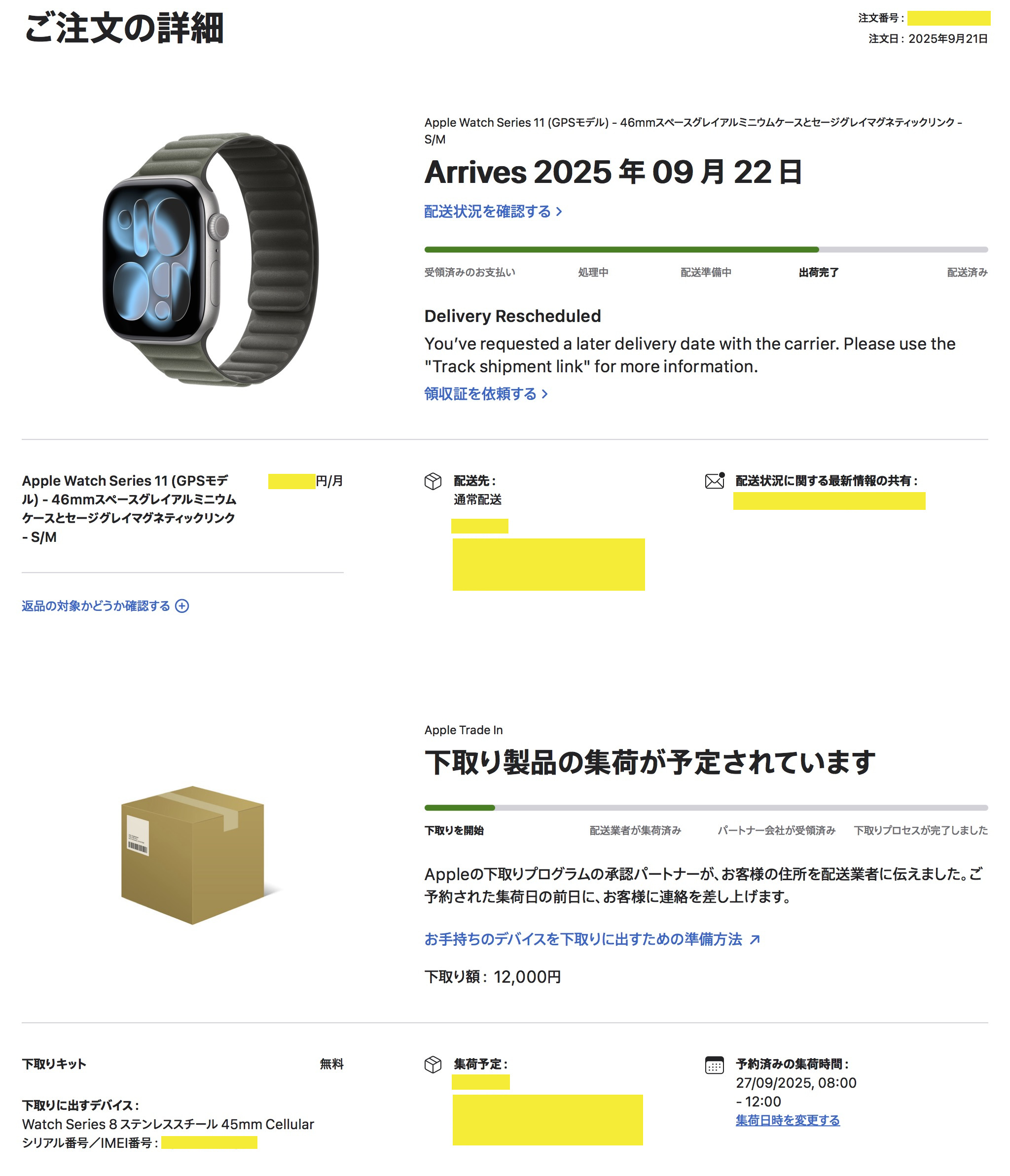Click the ご注文の詳細 page heading
The image size is (1010, 1176).
(124, 28)
